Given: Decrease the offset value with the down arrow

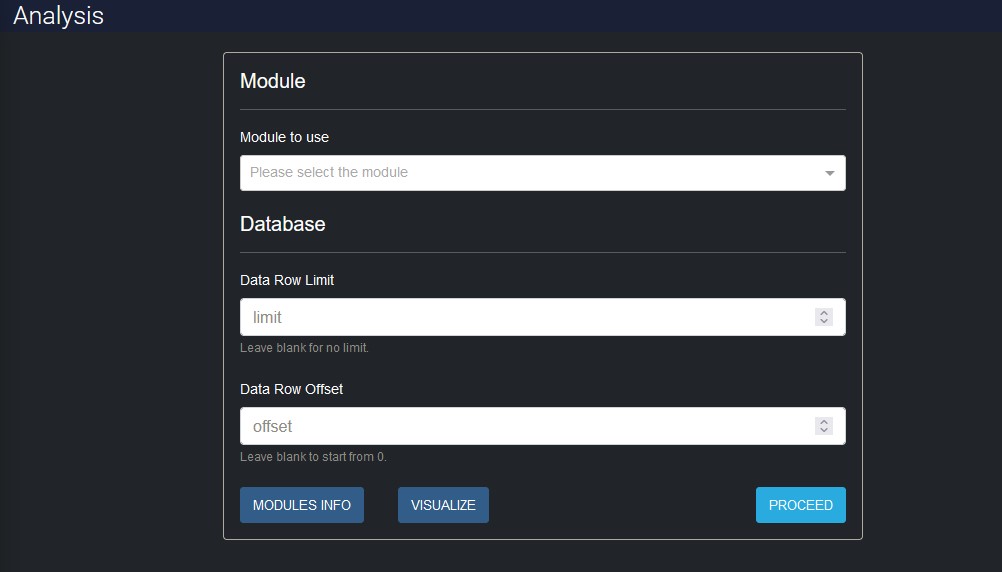Looking at the screenshot, I should click(824, 431).
